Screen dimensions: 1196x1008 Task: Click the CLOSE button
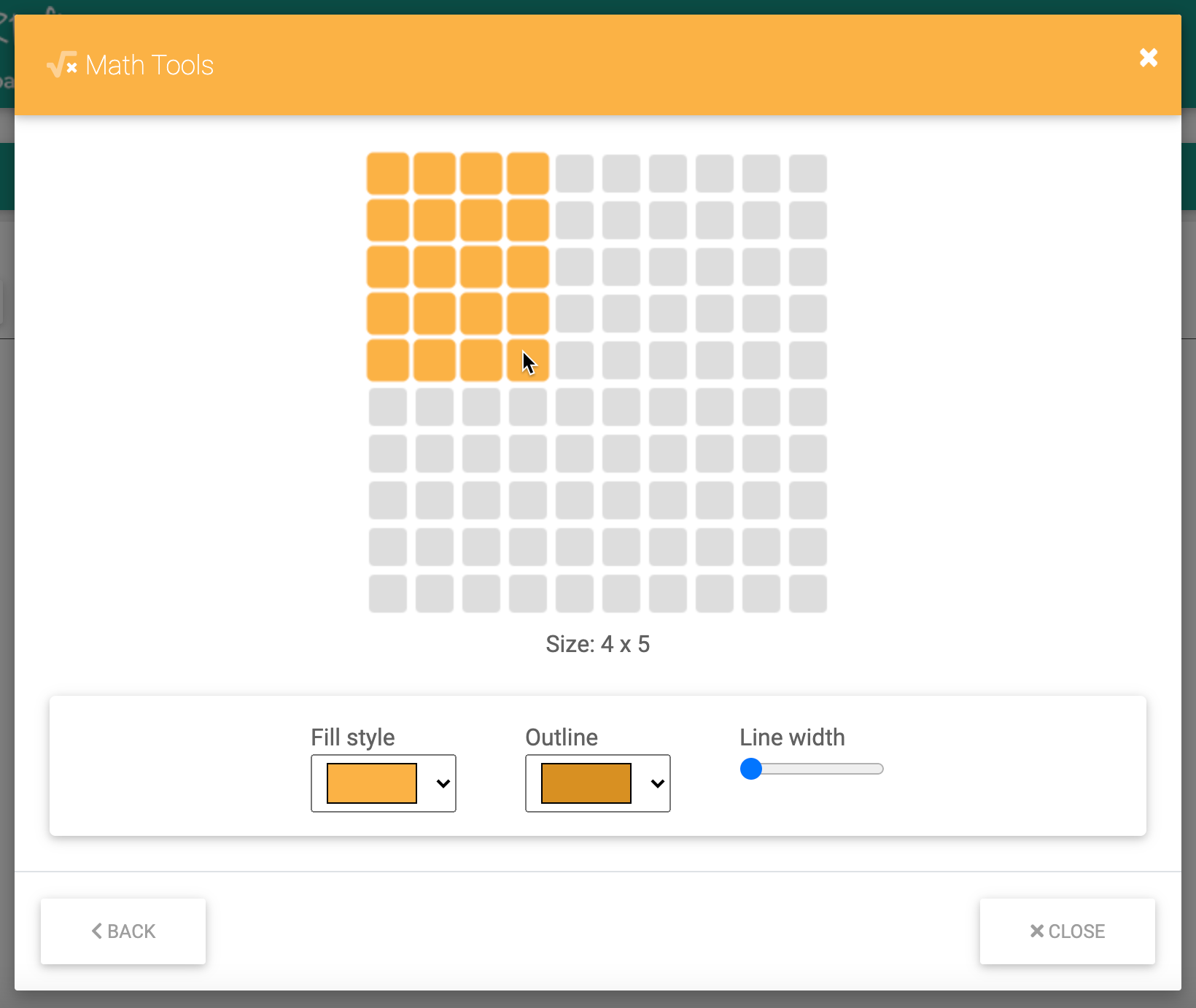tap(1067, 931)
